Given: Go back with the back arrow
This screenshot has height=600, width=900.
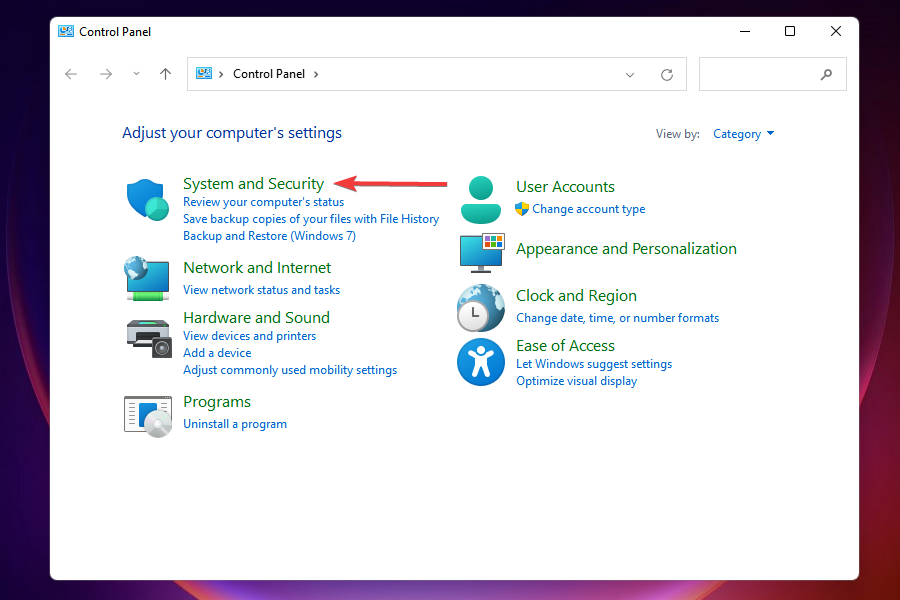Looking at the screenshot, I should click(x=71, y=74).
